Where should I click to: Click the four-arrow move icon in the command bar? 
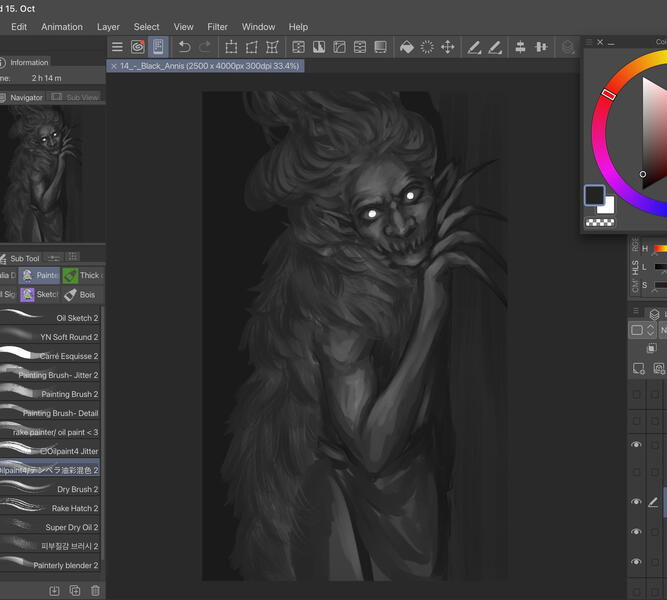[448, 47]
